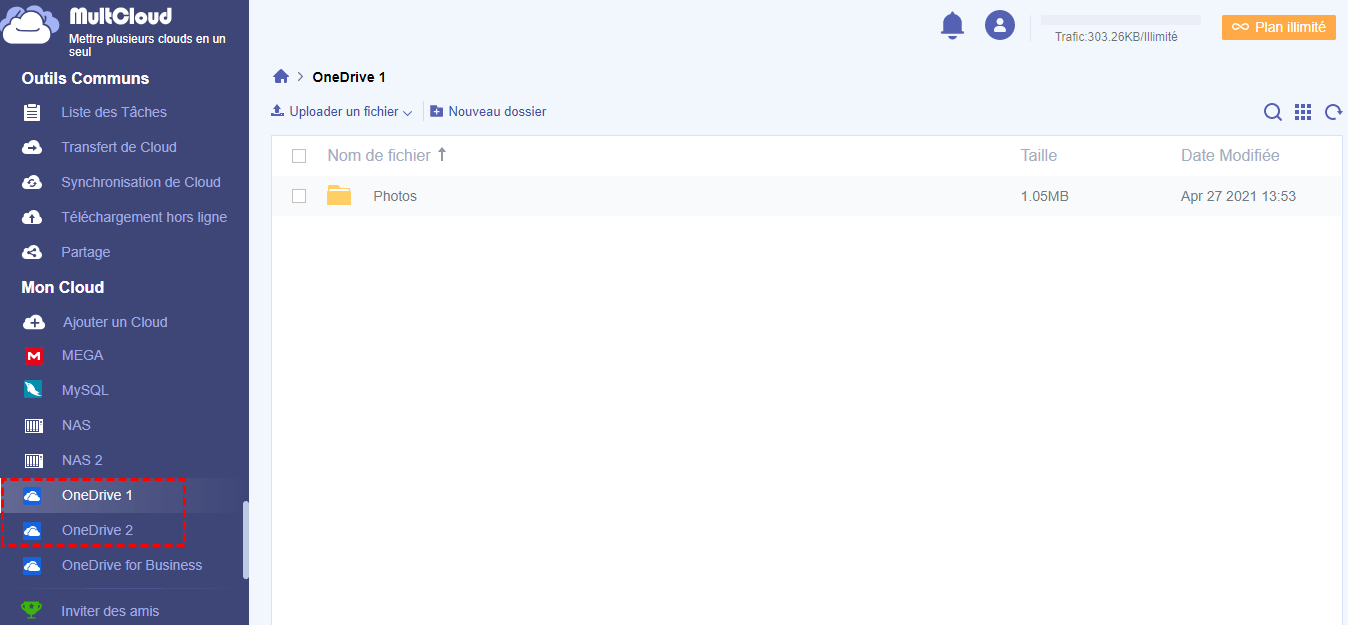Click the Mon Cloud heading
Viewport: 1348px width, 625px height.
point(63,287)
